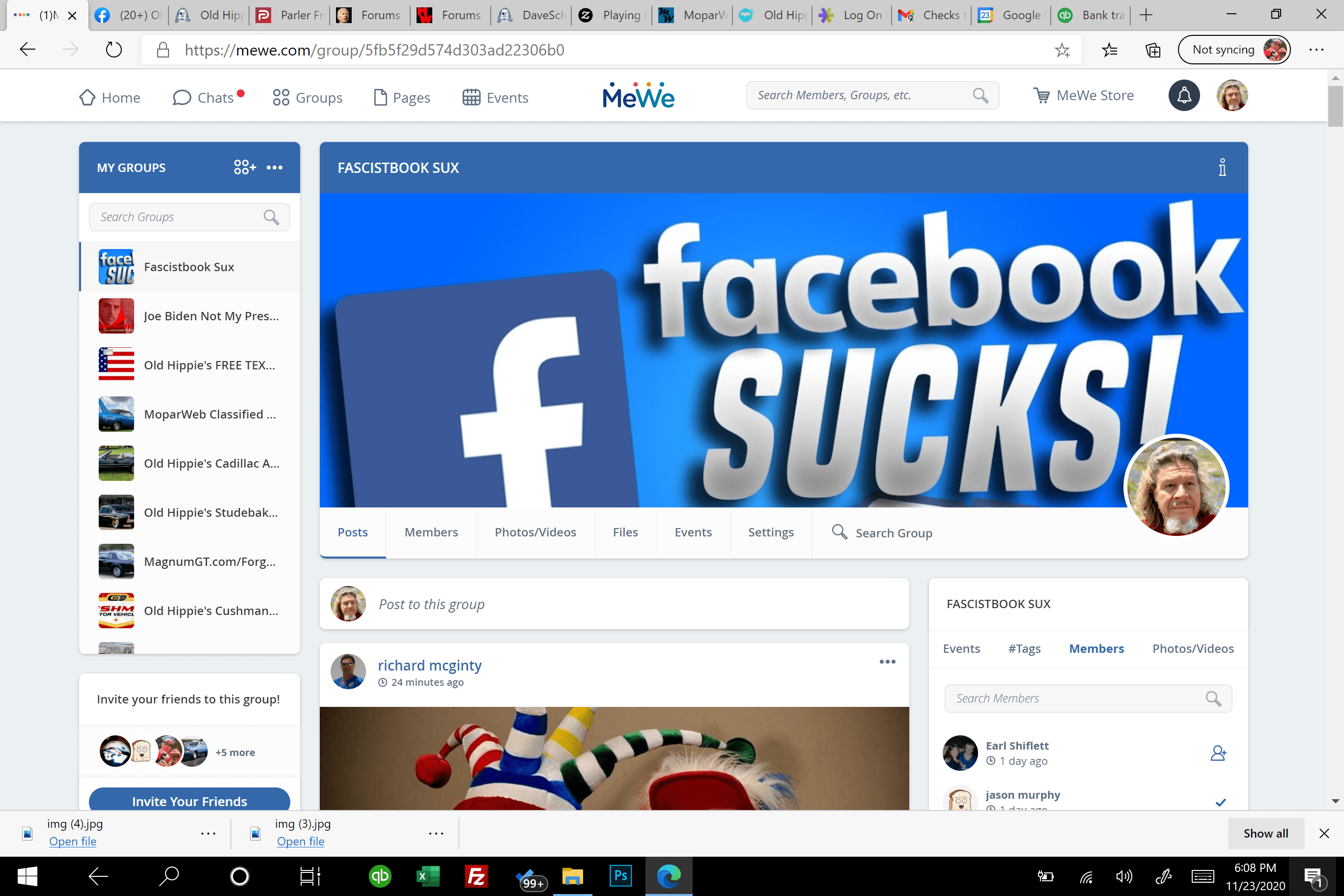
Task: Open img (4).jpg download options menu
Action: click(208, 833)
